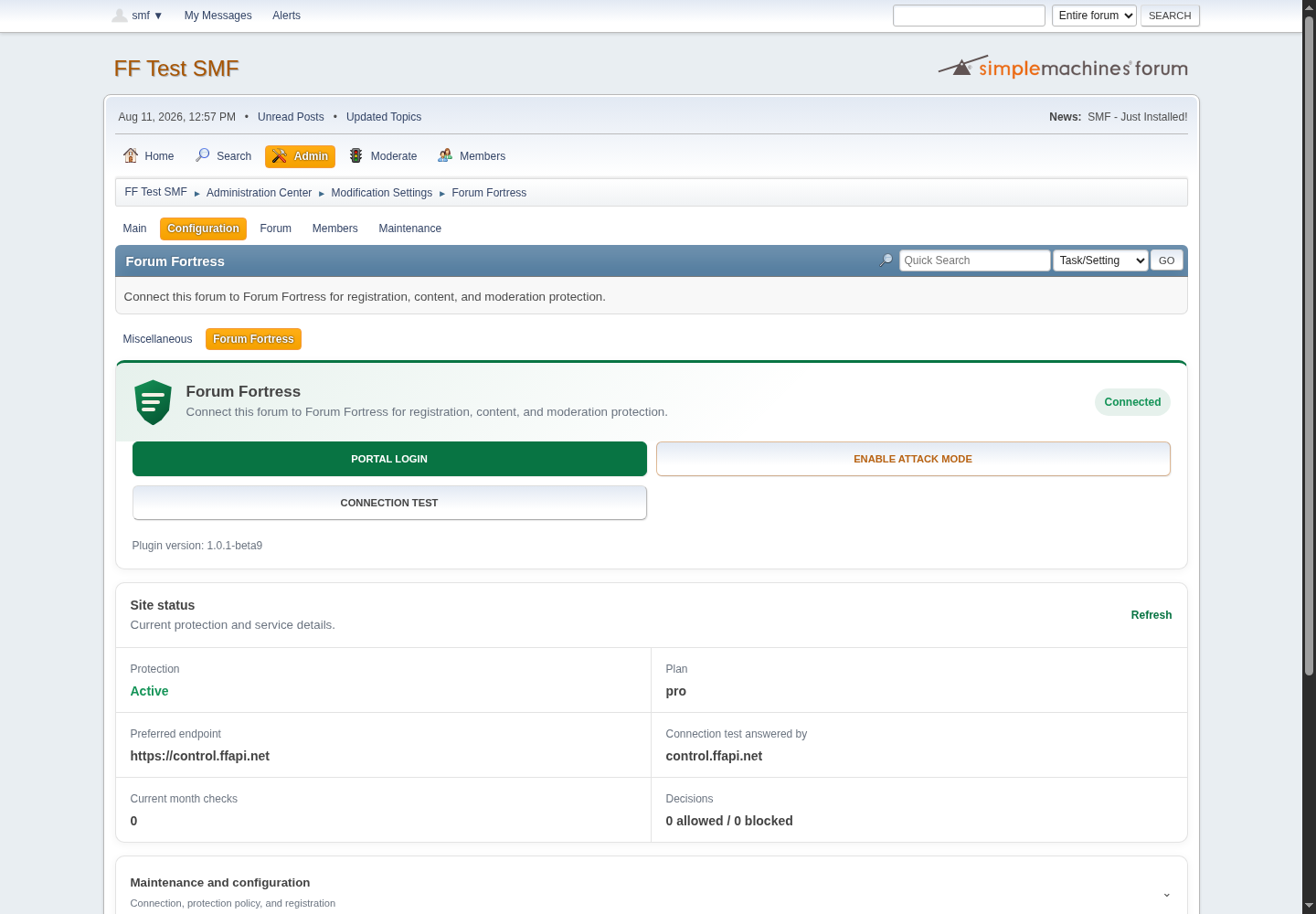Switch to the Miscellaneous sub-tab
Viewport: 1316px width, 914px height.
157,339
